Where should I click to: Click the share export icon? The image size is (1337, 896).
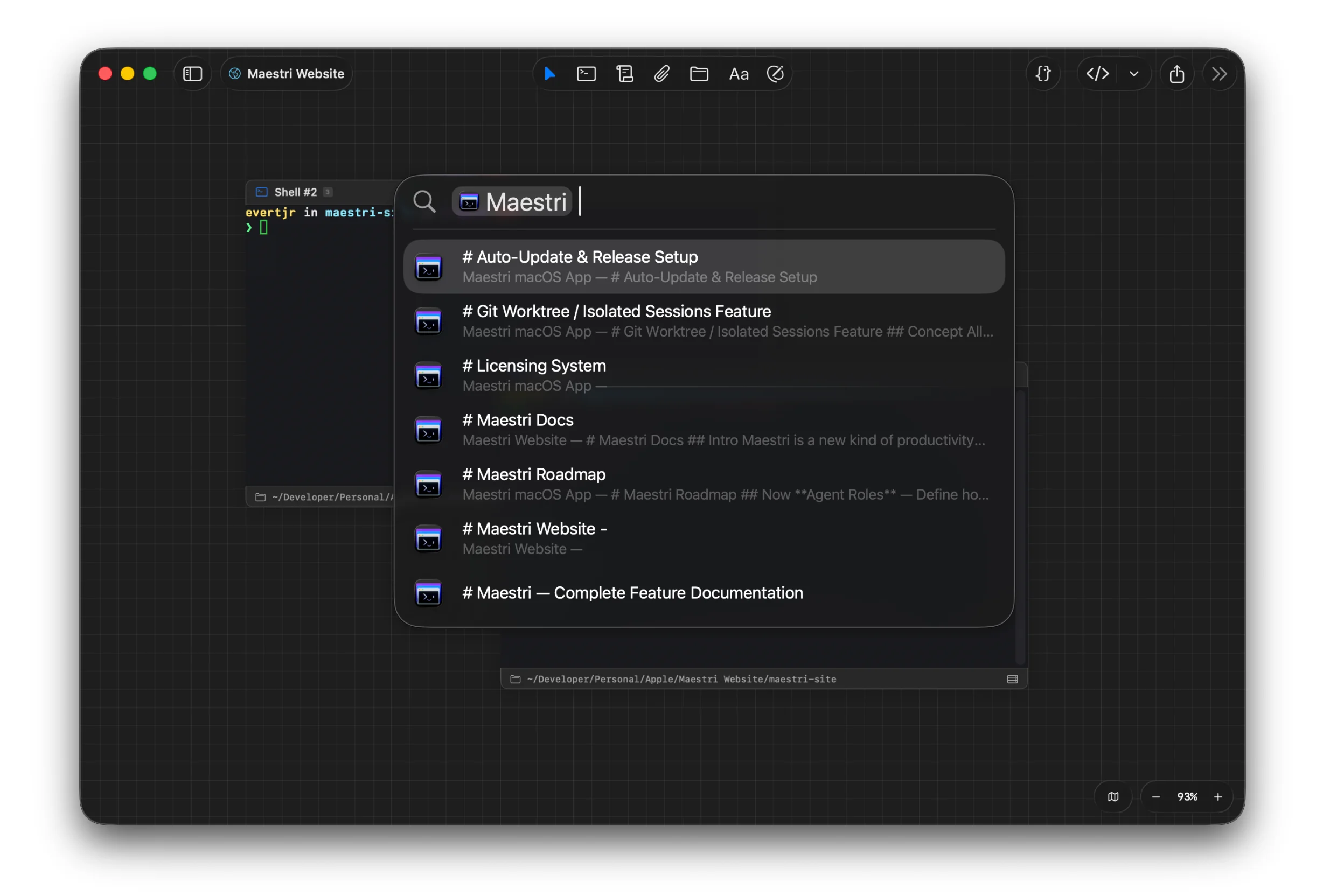pos(1177,74)
